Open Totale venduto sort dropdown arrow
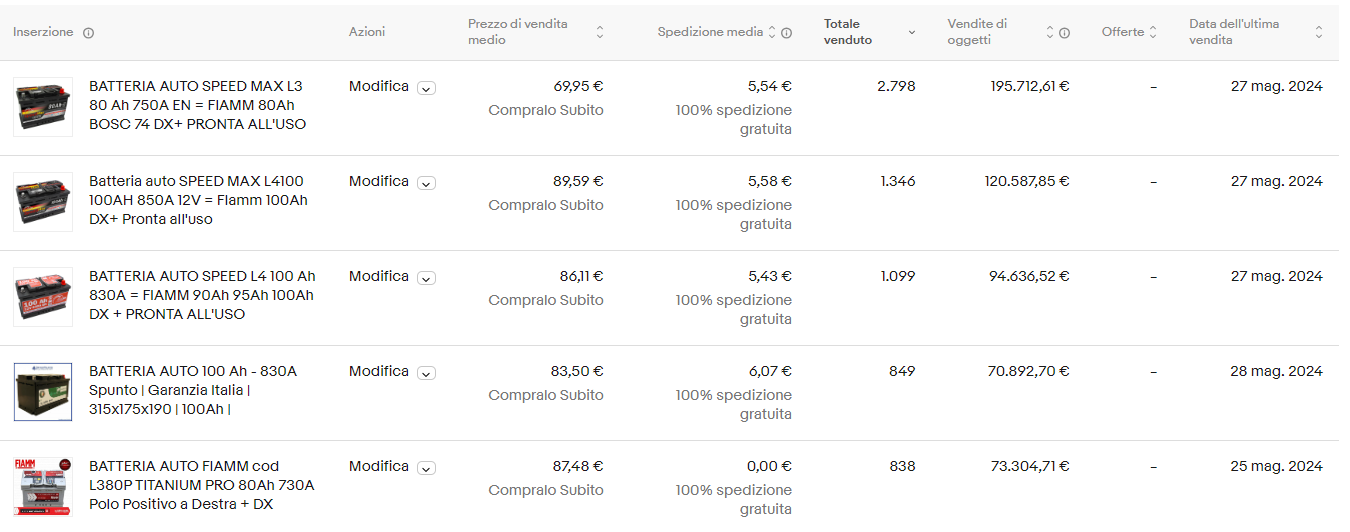This screenshot has width=1350, height=532. [912, 33]
